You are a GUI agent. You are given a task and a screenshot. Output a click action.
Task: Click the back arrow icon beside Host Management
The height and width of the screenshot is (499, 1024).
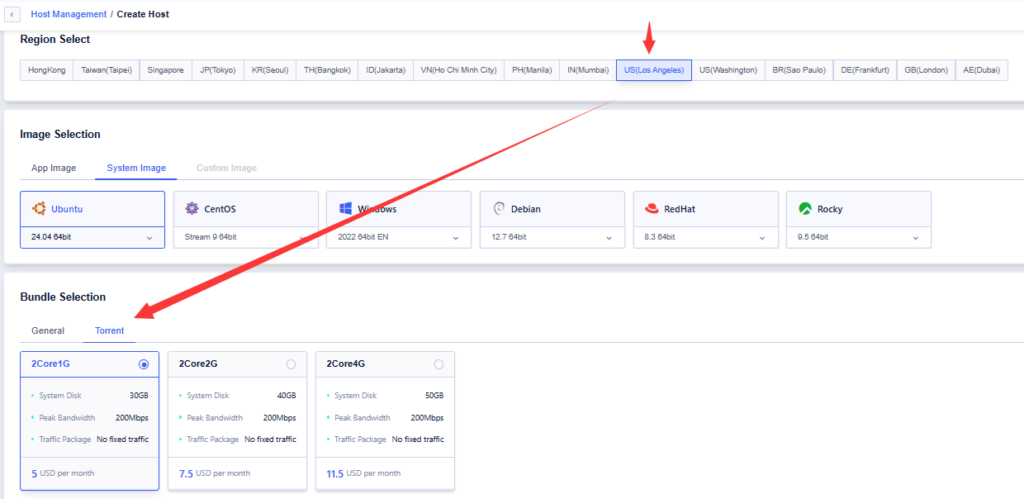[x=13, y=15]
